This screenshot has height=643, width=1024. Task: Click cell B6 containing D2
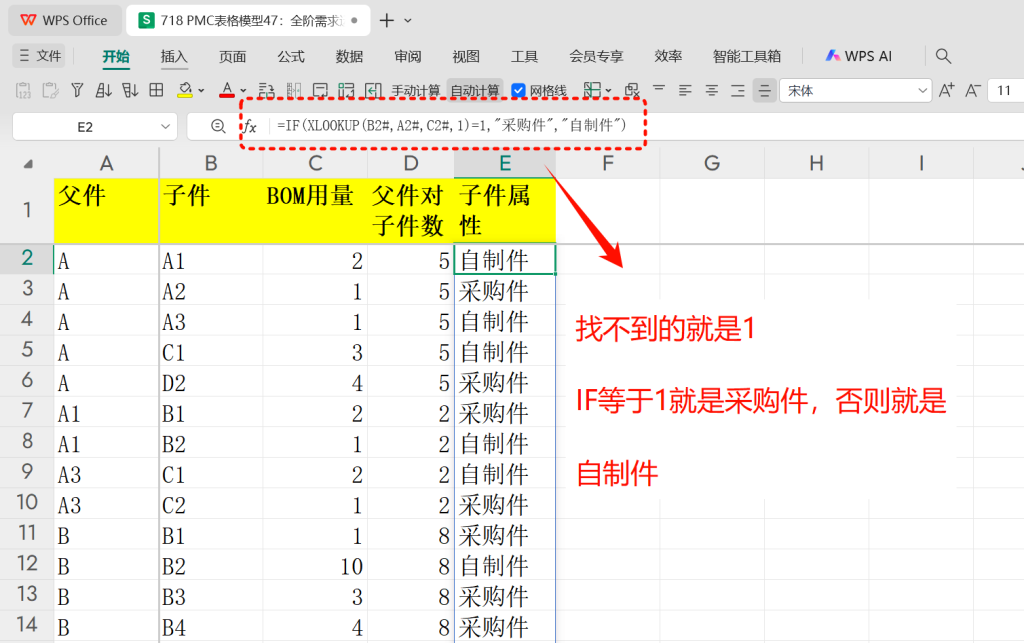click(211, 382)
